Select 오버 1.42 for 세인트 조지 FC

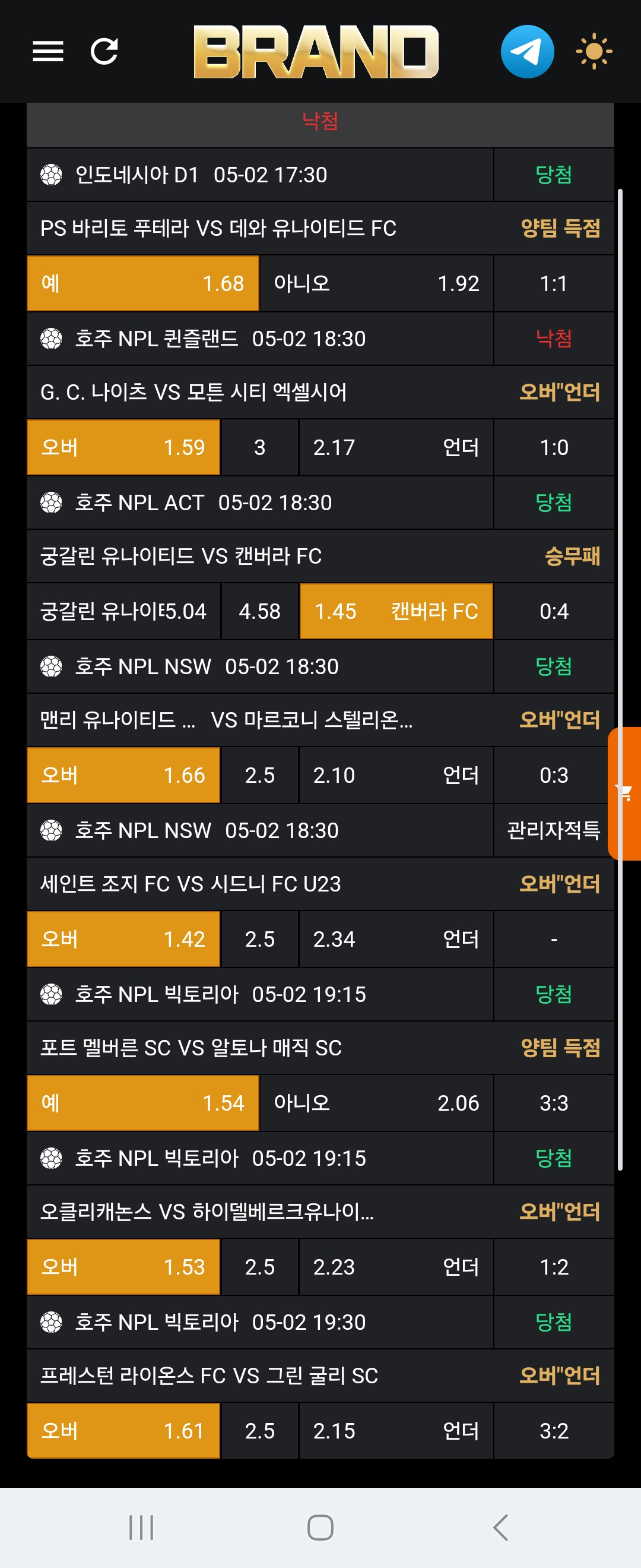click(x=123, y=939)
